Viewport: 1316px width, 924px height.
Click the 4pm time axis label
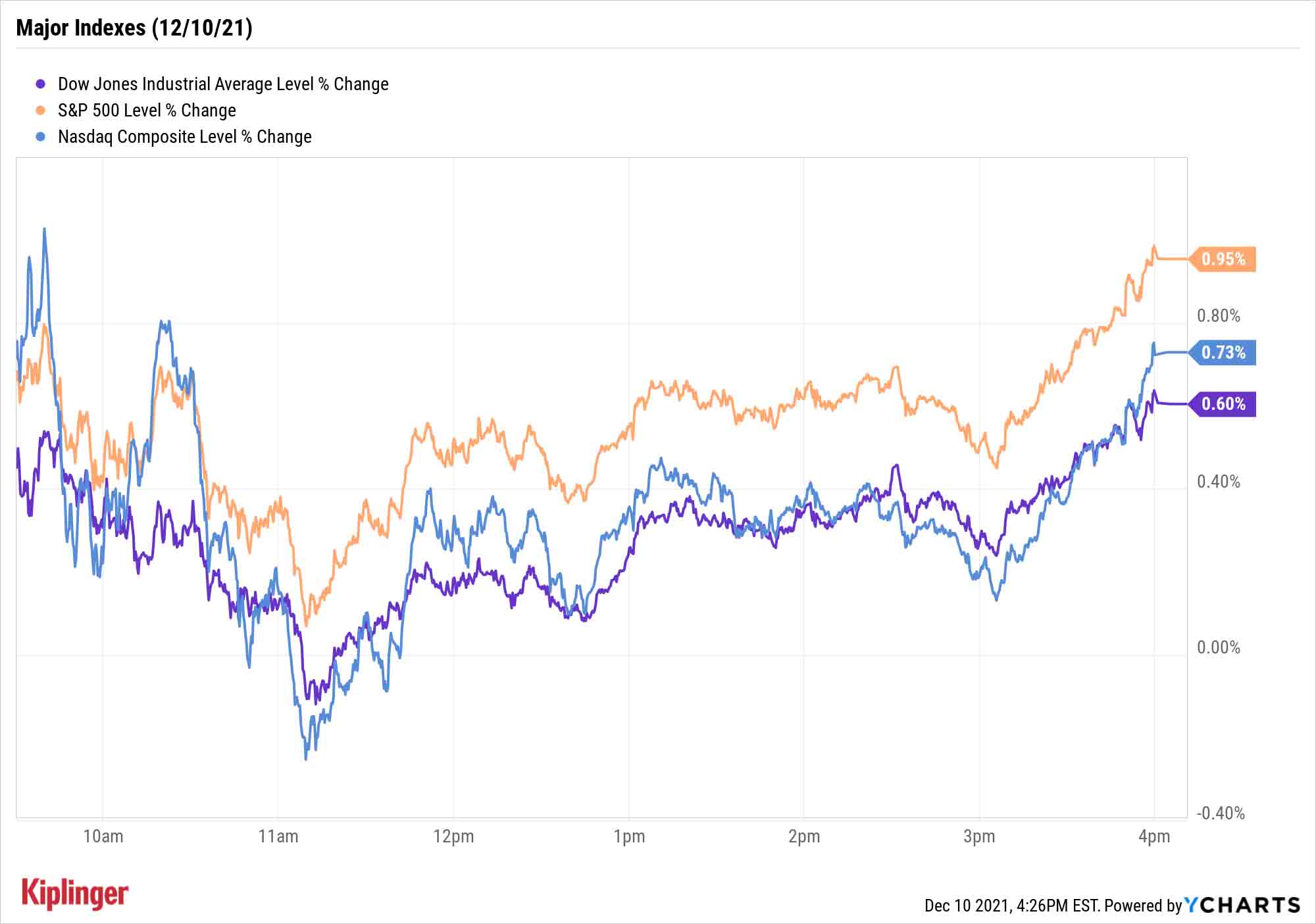1154,836
